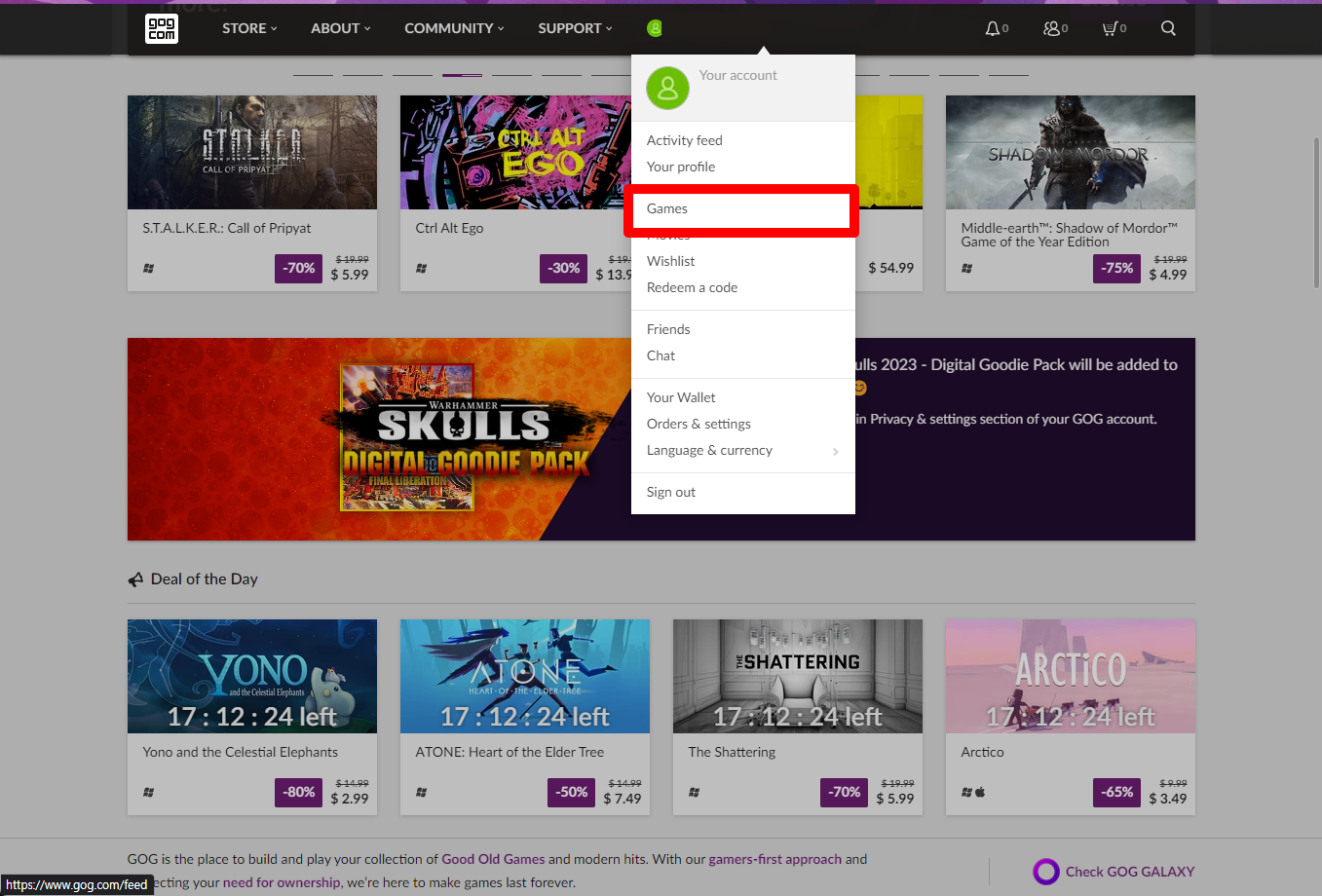Expand the SUPPORT dropdown menu
The height and width of the screenshot is (896, 1322).
click(576, 28)
